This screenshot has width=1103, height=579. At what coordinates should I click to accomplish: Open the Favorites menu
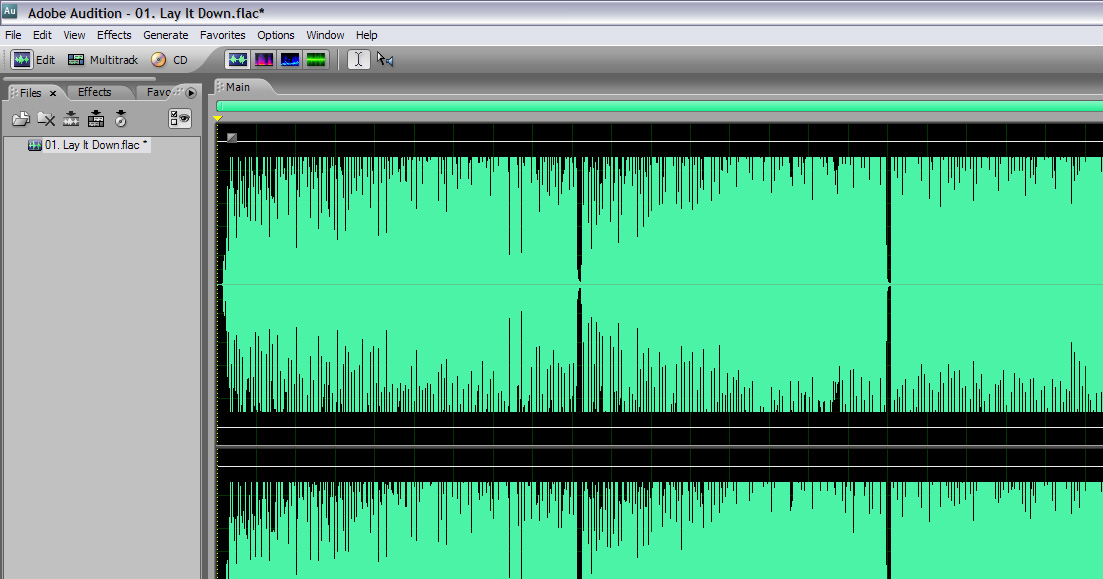[x=222, y=34]
